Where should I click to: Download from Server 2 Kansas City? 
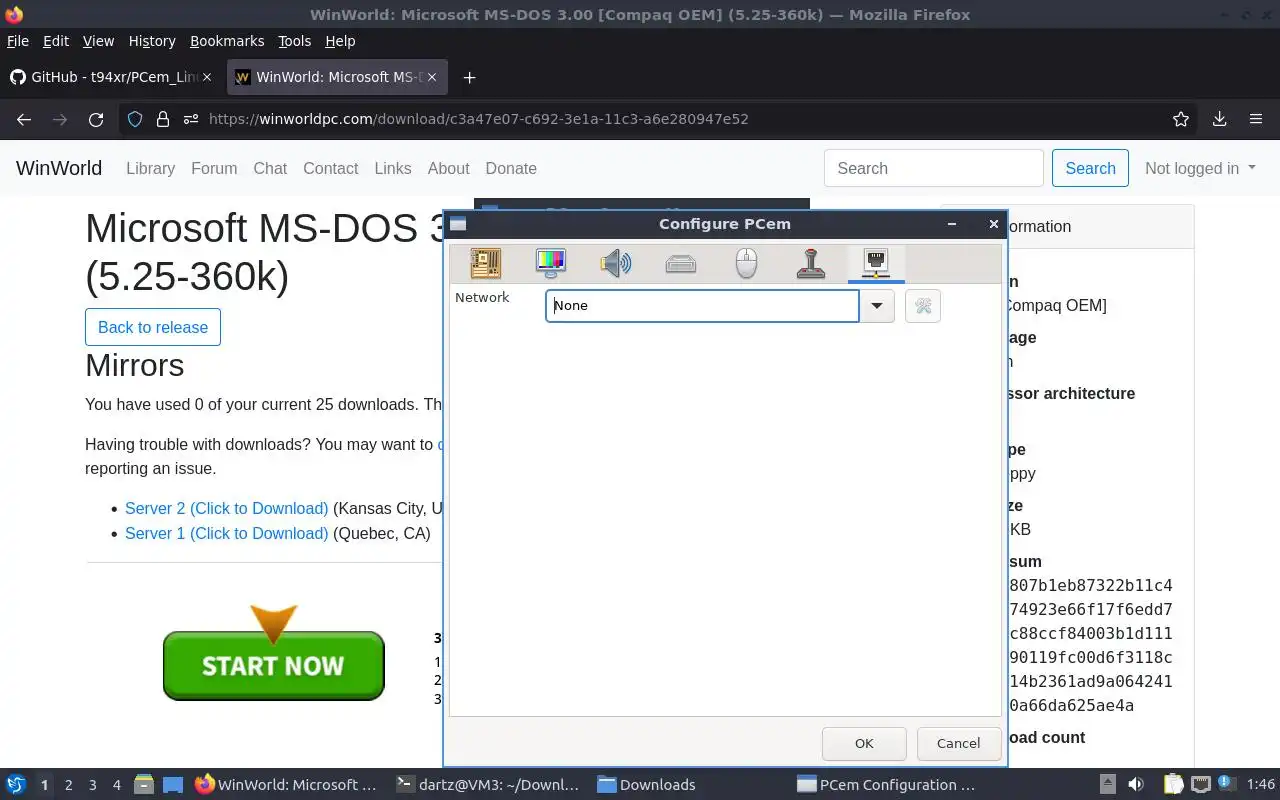[x=226, y=508]
